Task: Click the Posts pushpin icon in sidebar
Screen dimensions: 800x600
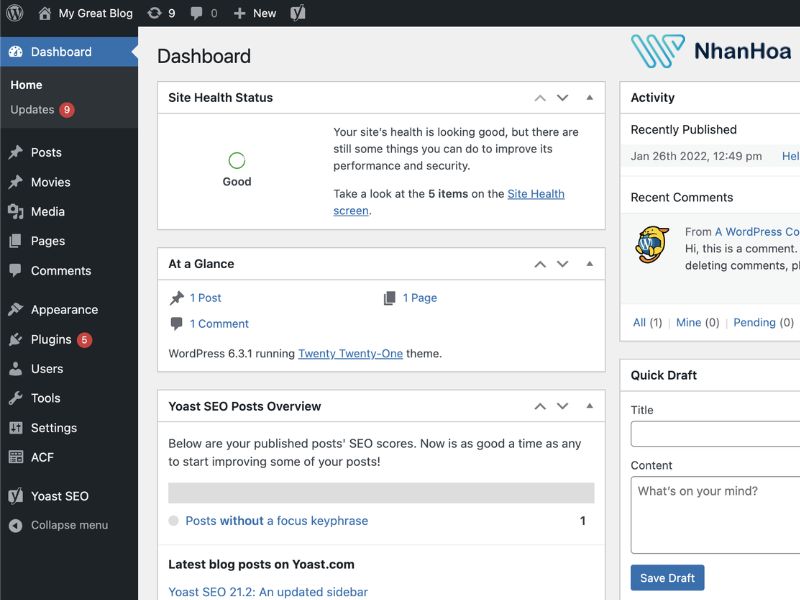Action: point(16,152)
